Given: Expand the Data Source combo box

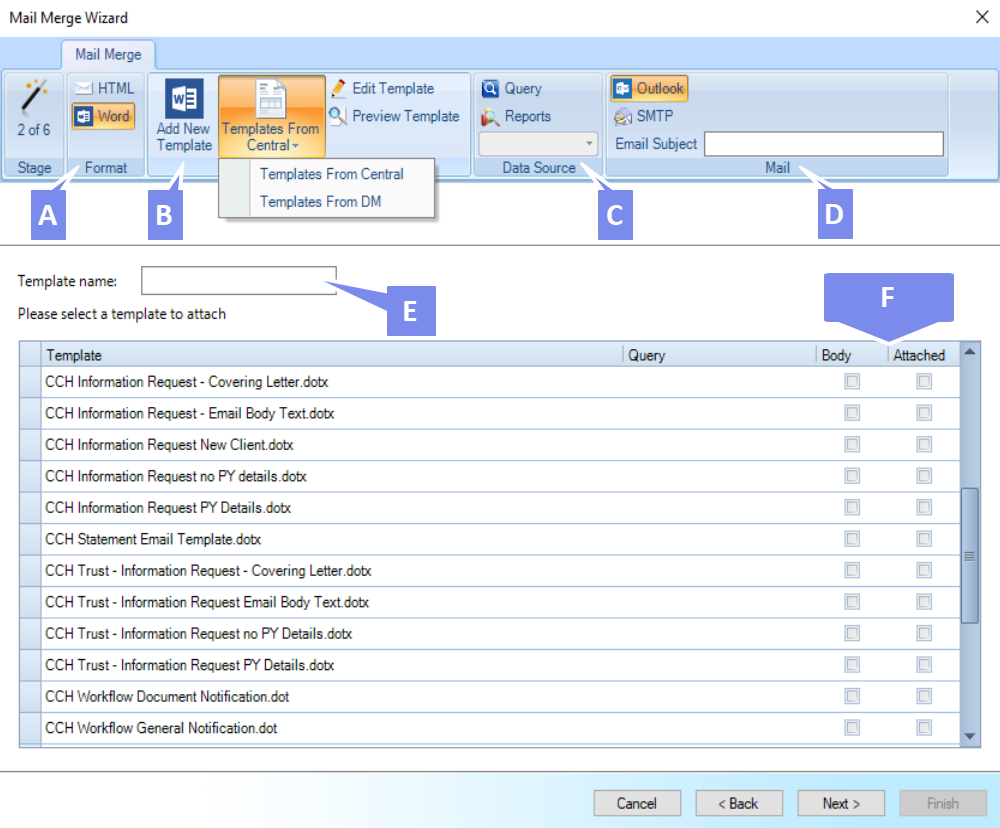Looking at the screenshot, I should 538,144.
